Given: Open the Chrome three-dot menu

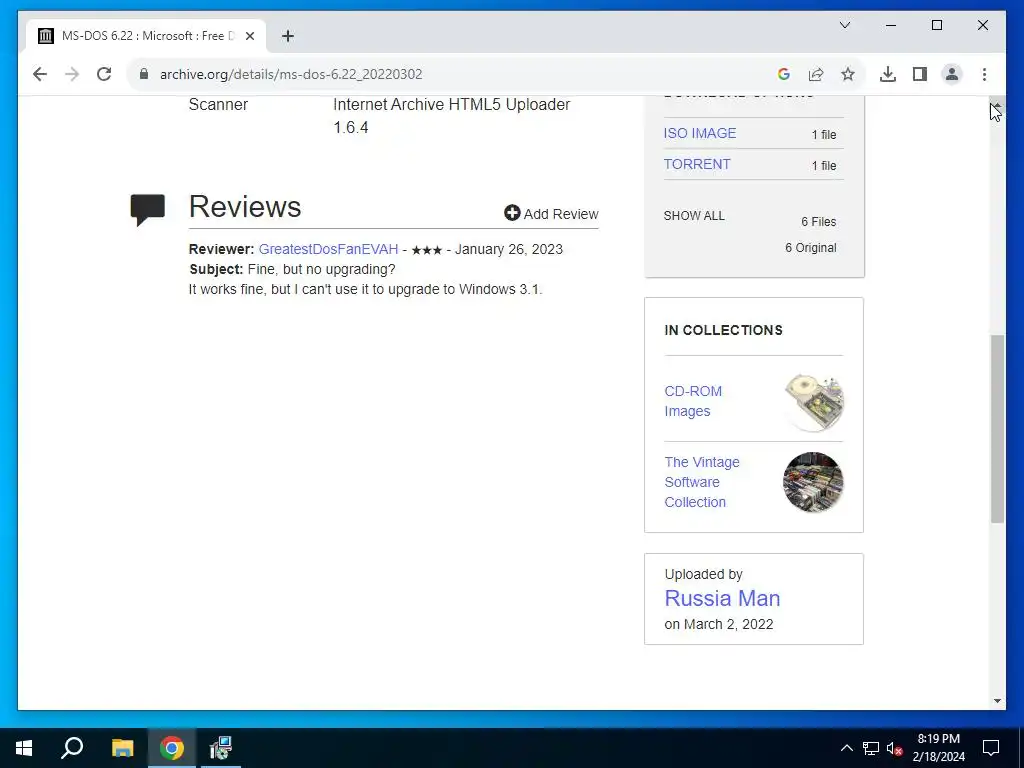Looking at the screenshot, I should (x=984, y=74).
